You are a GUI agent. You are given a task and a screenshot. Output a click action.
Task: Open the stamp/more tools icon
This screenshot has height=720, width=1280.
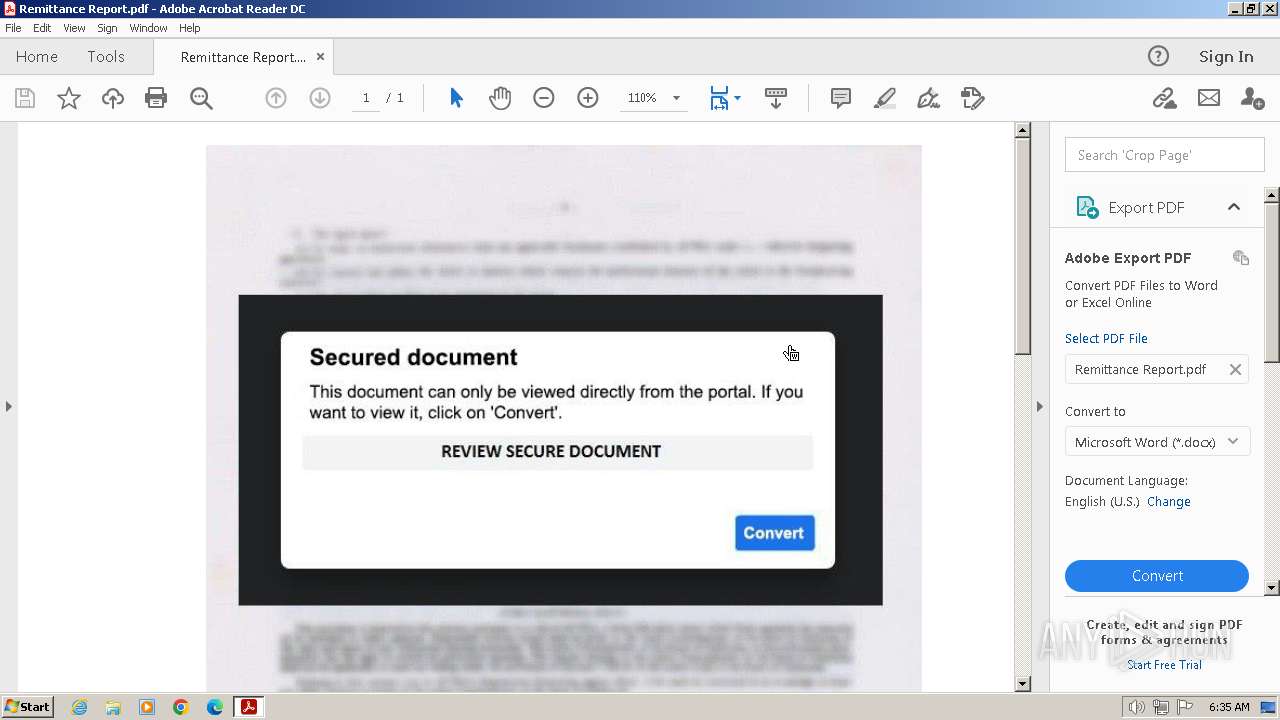972,98
